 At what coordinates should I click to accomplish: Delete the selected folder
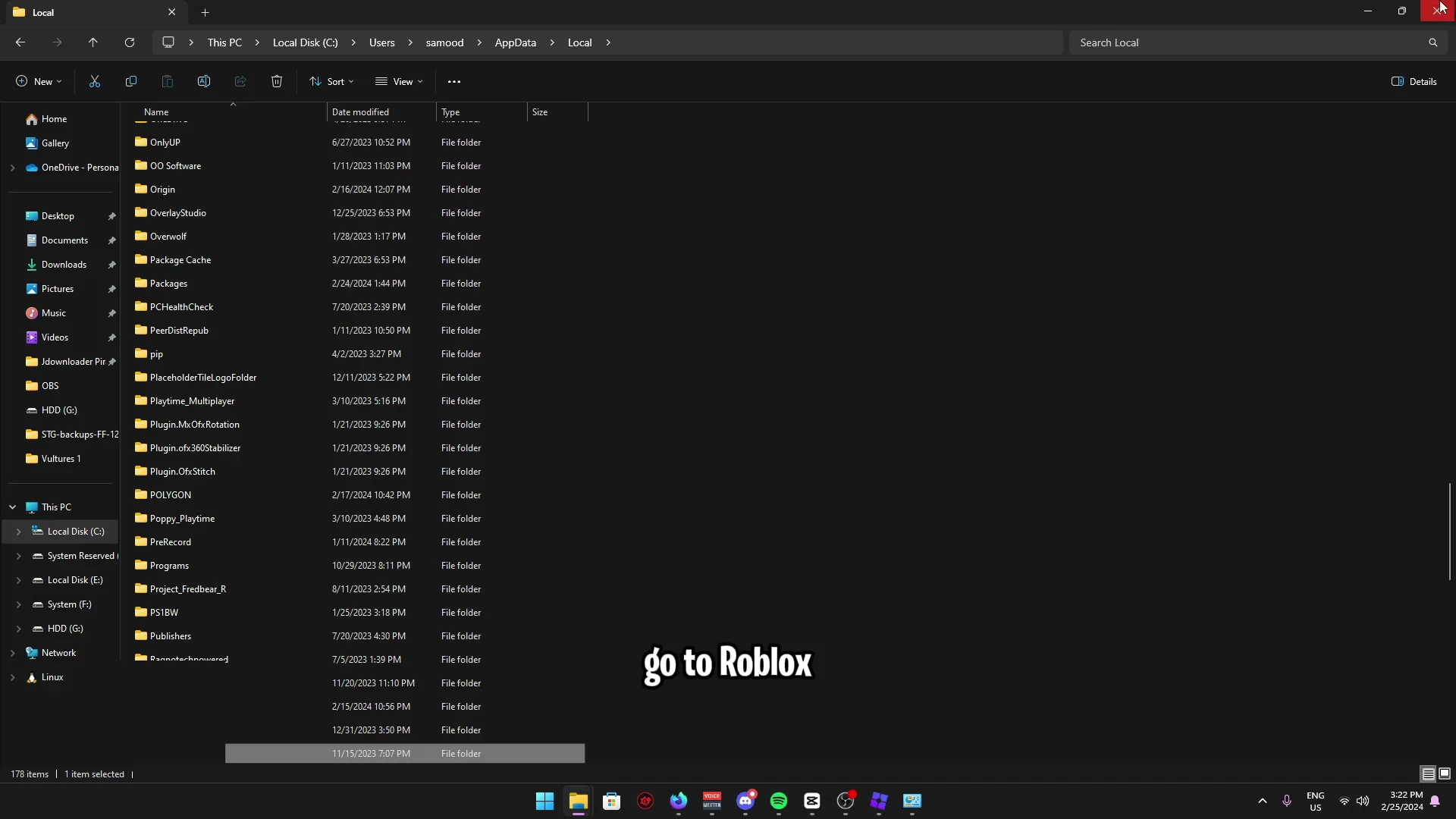(276, 81)
